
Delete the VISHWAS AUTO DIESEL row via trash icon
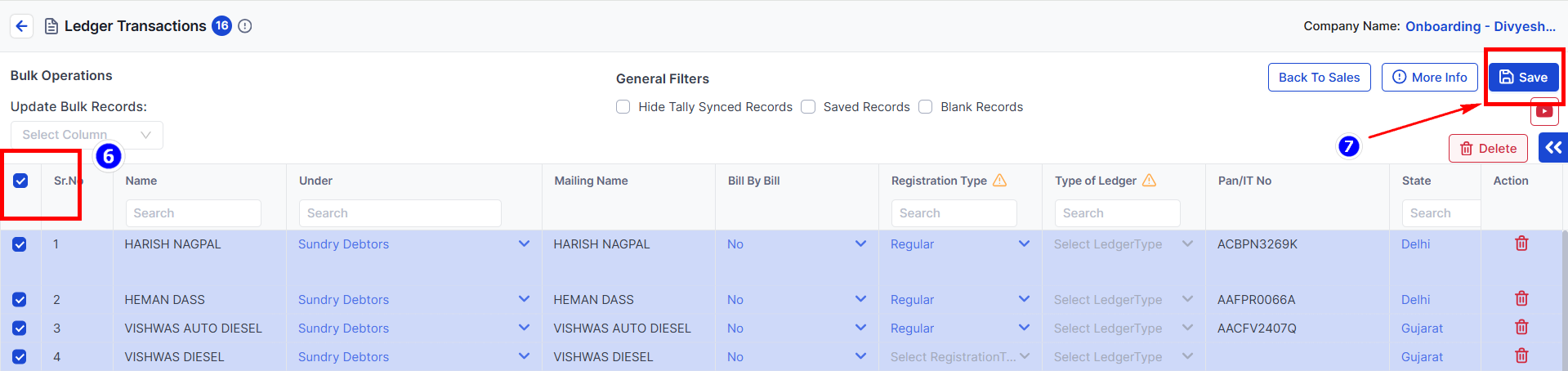(1521, 328)
